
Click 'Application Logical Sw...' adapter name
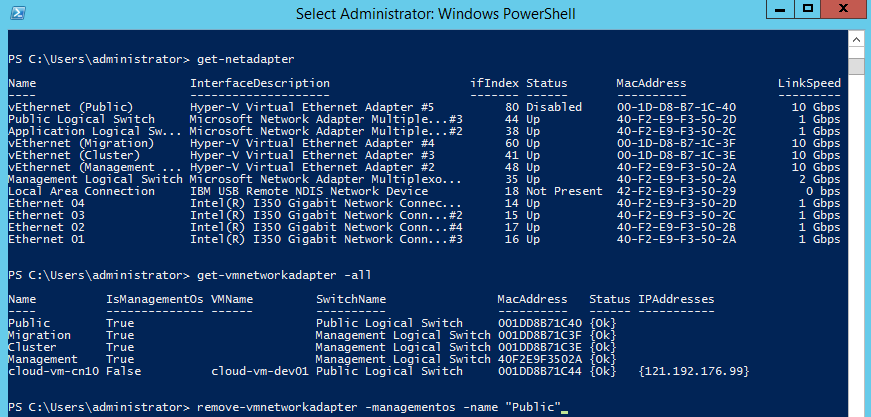pyautogui.click(x=94, y=131)
